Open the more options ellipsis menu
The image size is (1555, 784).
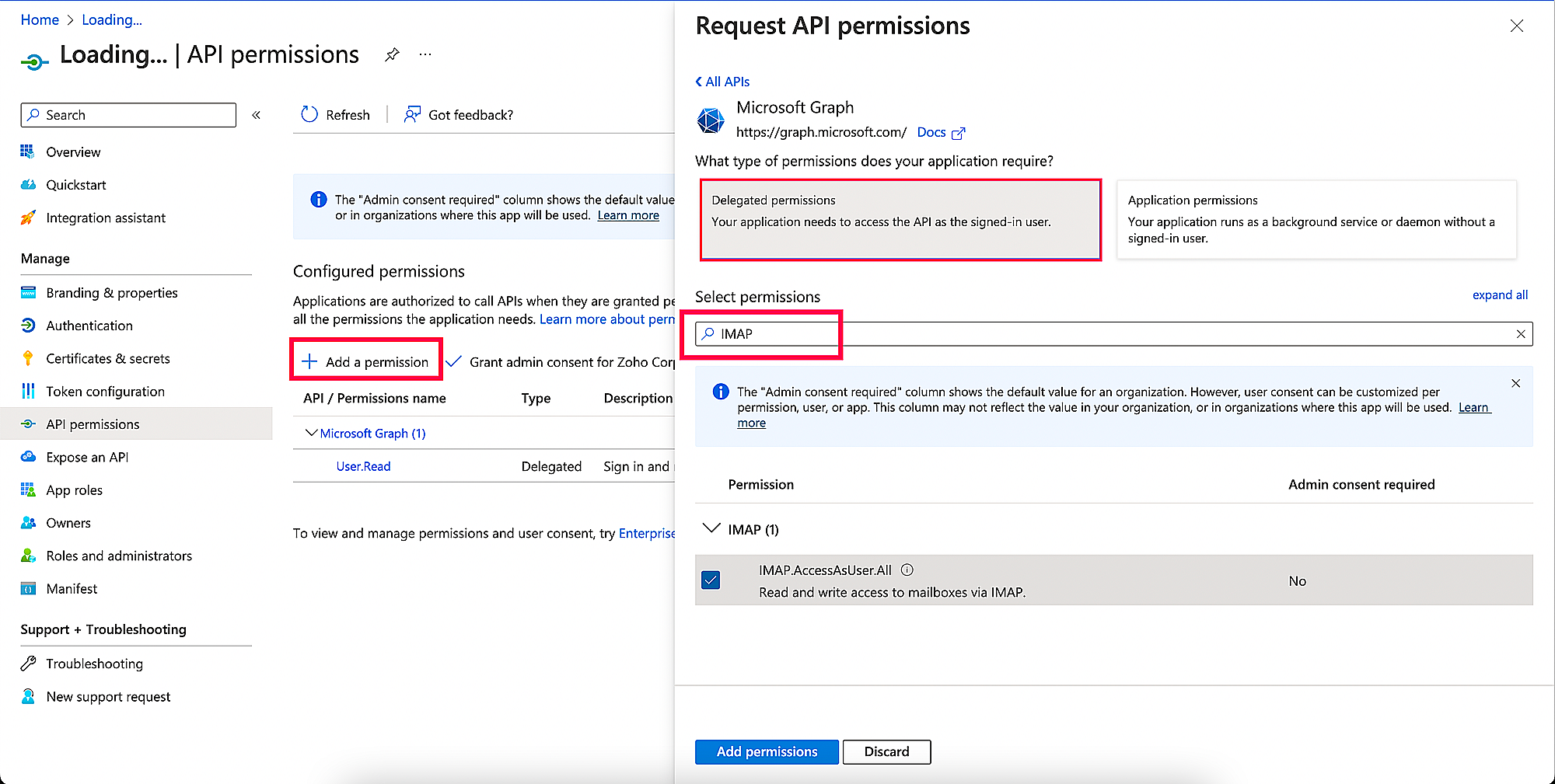tap(425, 55)
